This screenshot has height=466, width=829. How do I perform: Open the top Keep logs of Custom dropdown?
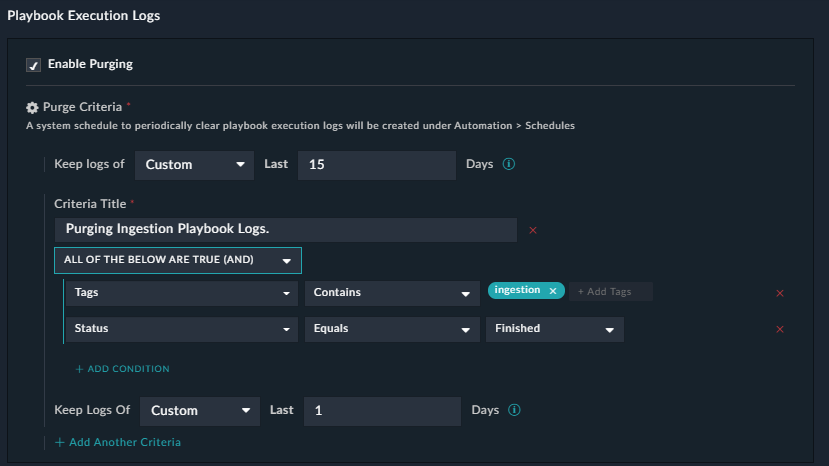194,164
